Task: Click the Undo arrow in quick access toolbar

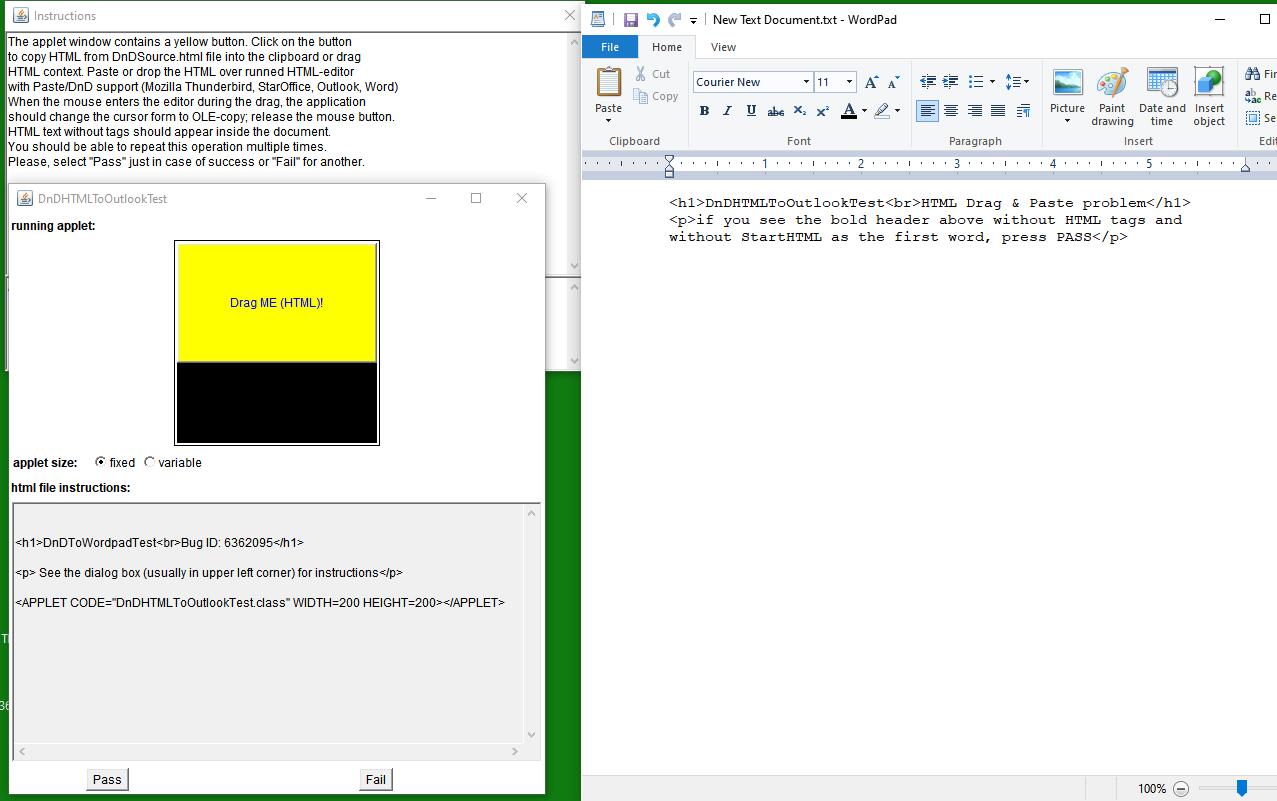Action: (x=653, y=19)
